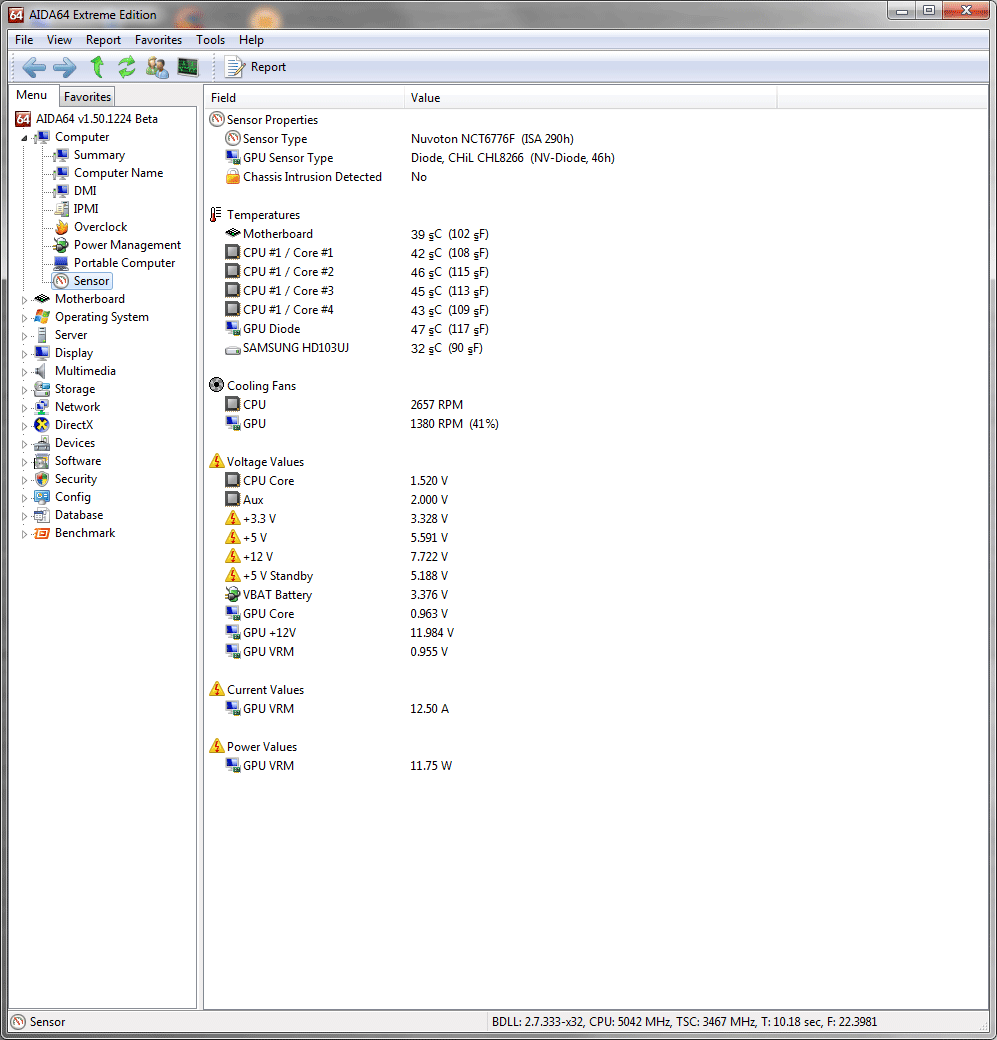Select Summary in the tree

[99, 155]
